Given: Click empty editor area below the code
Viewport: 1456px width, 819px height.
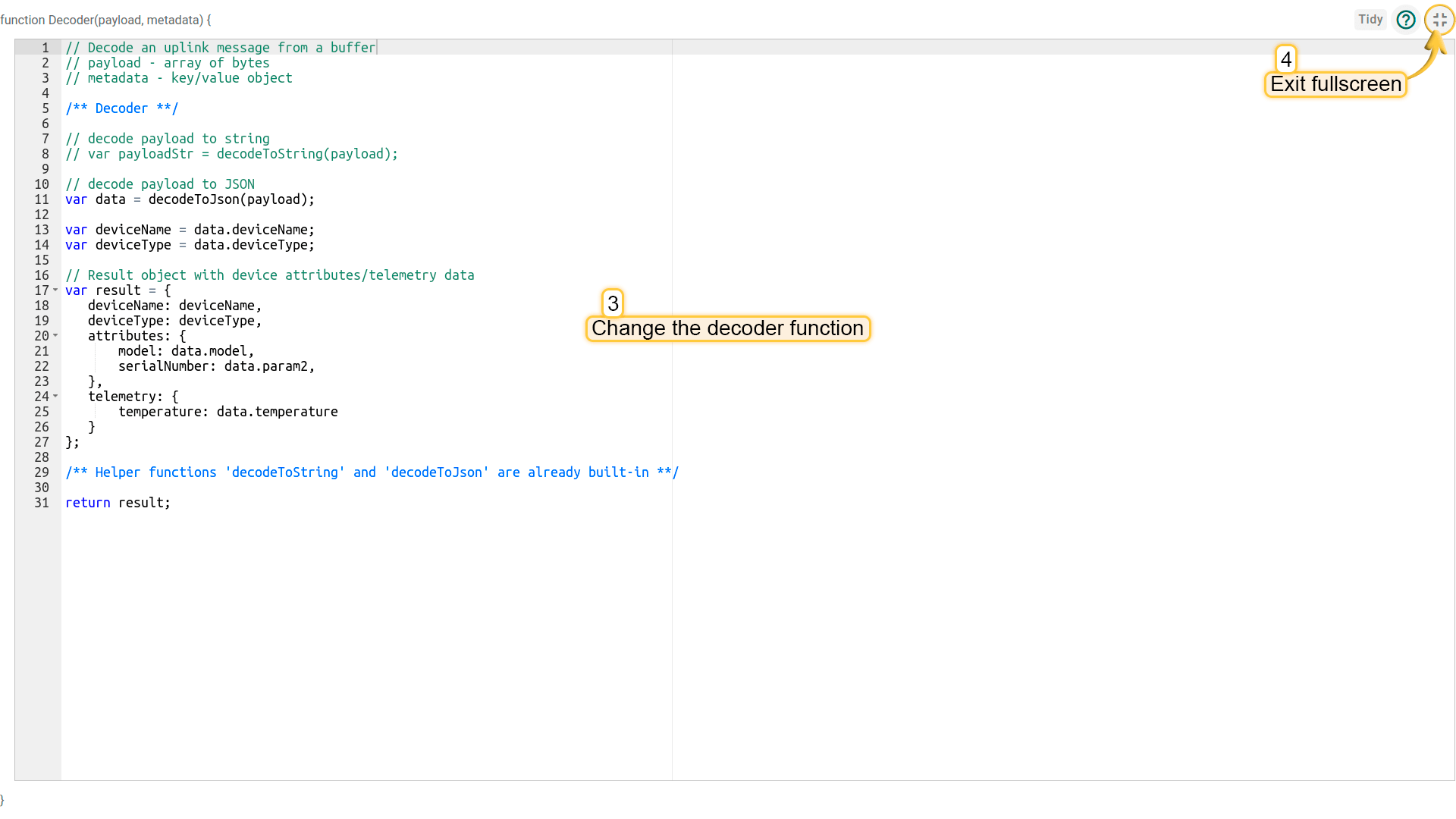Looking at the screenshot, I should click(x=364, y=645).
